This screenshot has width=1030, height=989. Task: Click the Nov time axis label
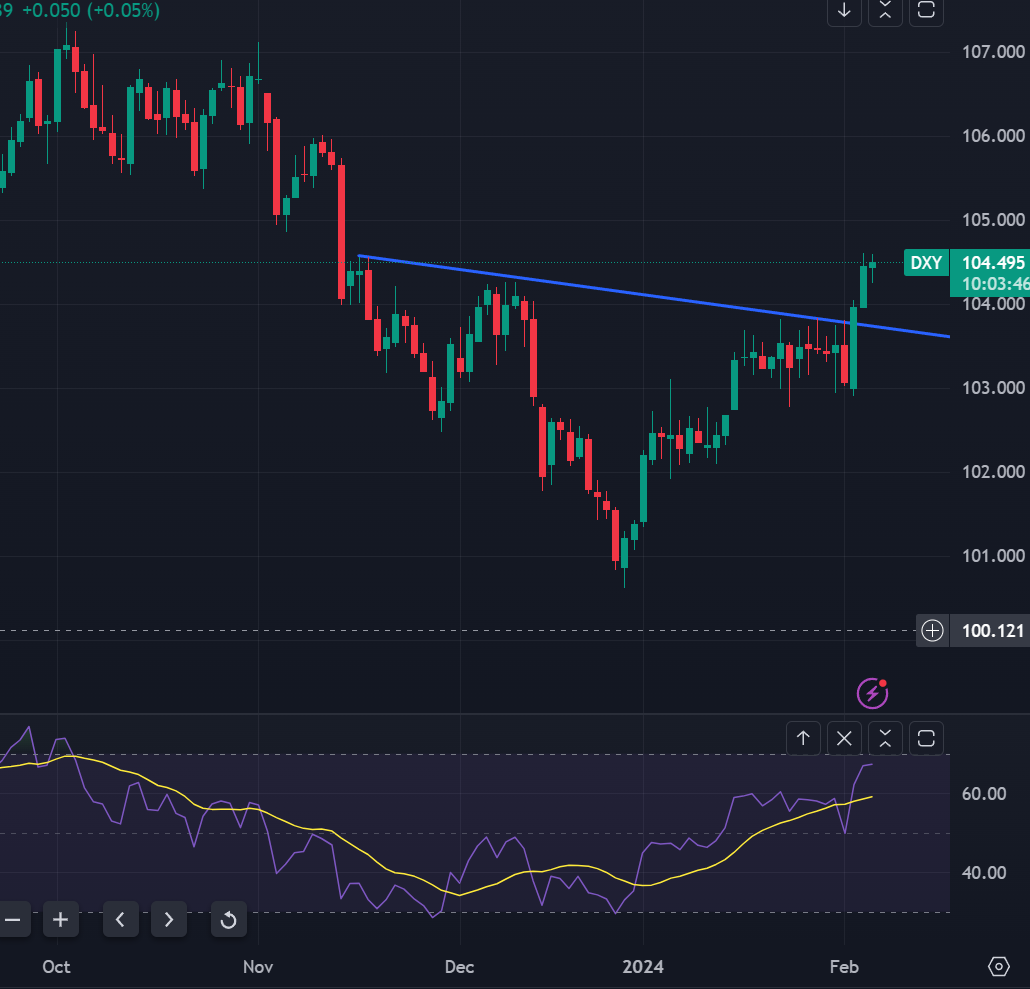tap(258, 967)
